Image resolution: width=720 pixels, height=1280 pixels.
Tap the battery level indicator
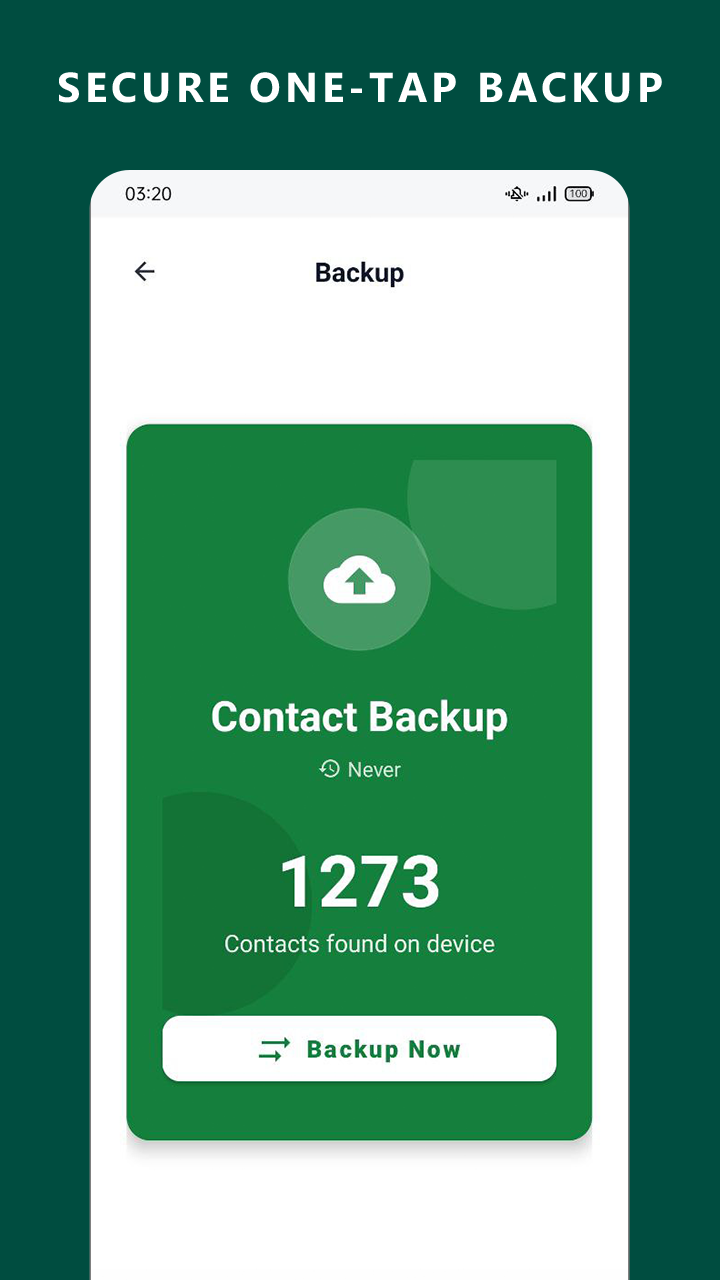tap(579, 194)
